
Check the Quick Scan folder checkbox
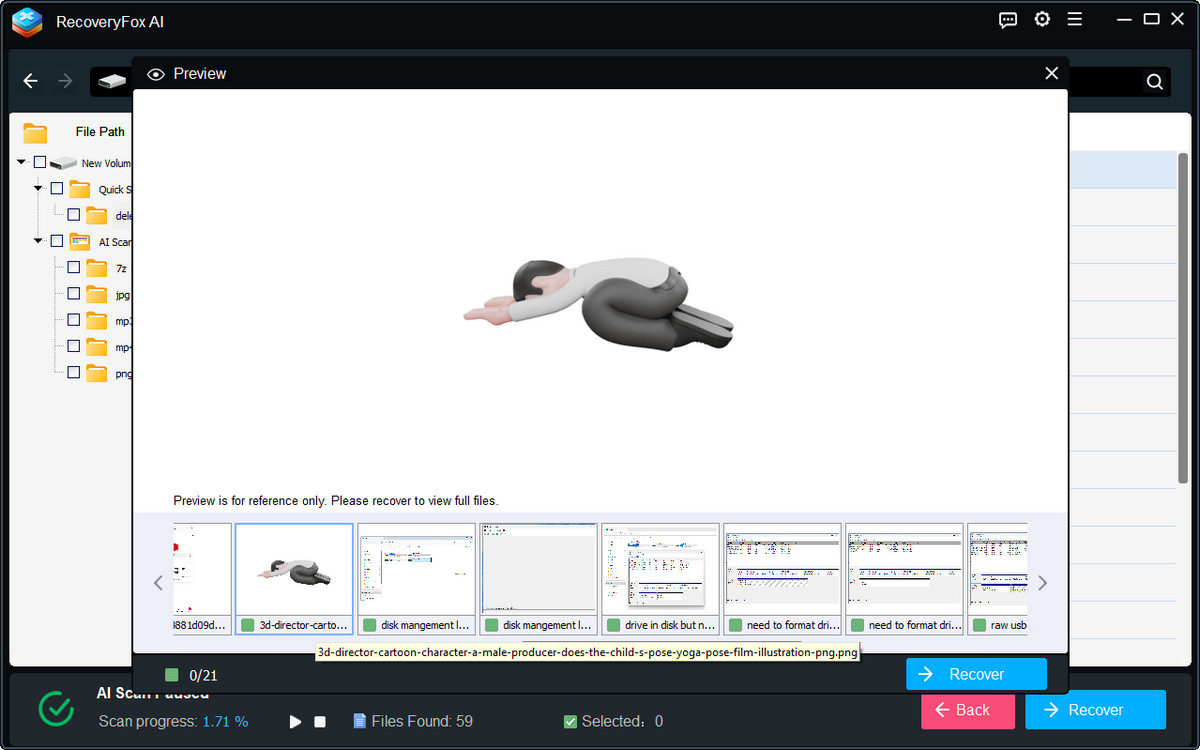57,188
